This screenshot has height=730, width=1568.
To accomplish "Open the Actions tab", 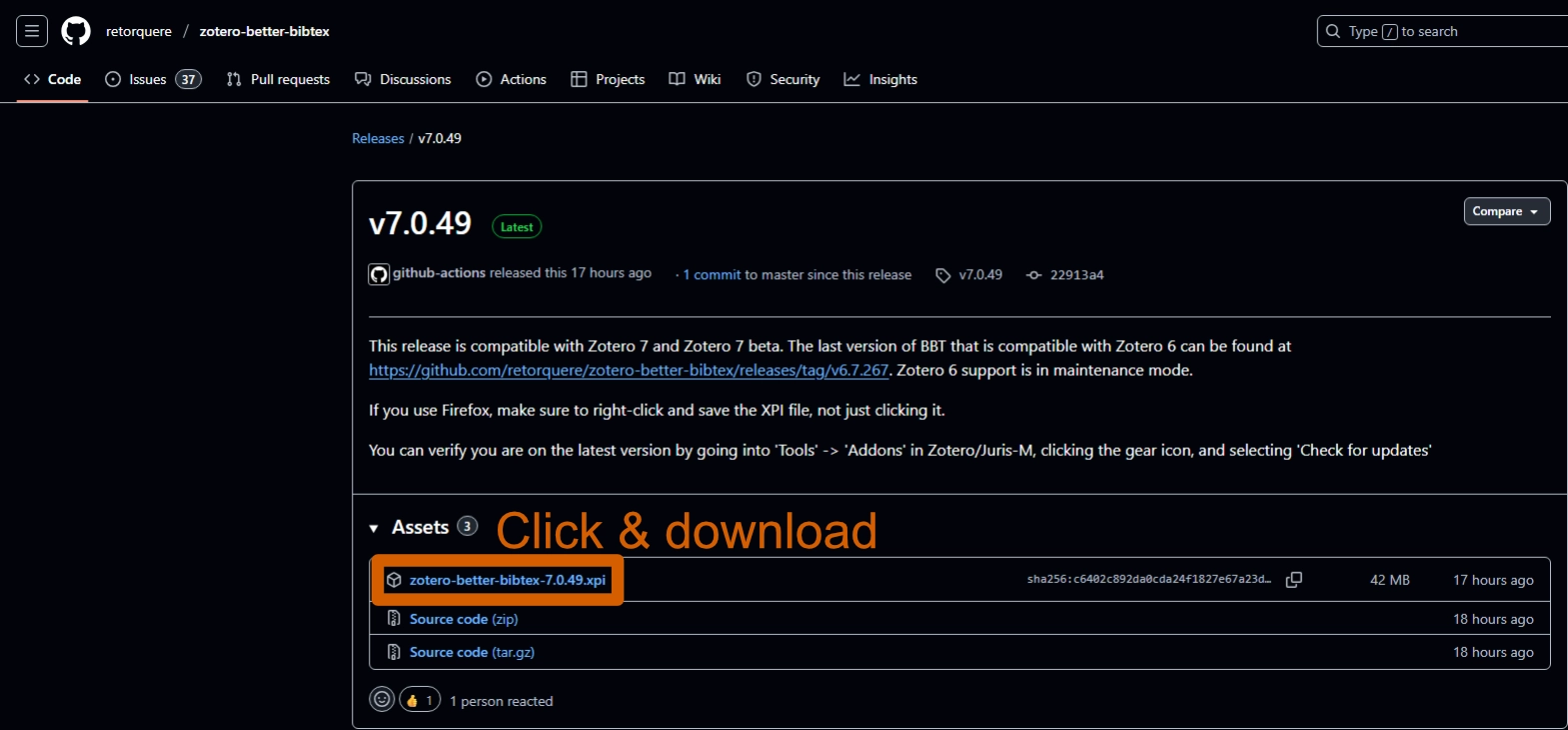I will (512, 79).
